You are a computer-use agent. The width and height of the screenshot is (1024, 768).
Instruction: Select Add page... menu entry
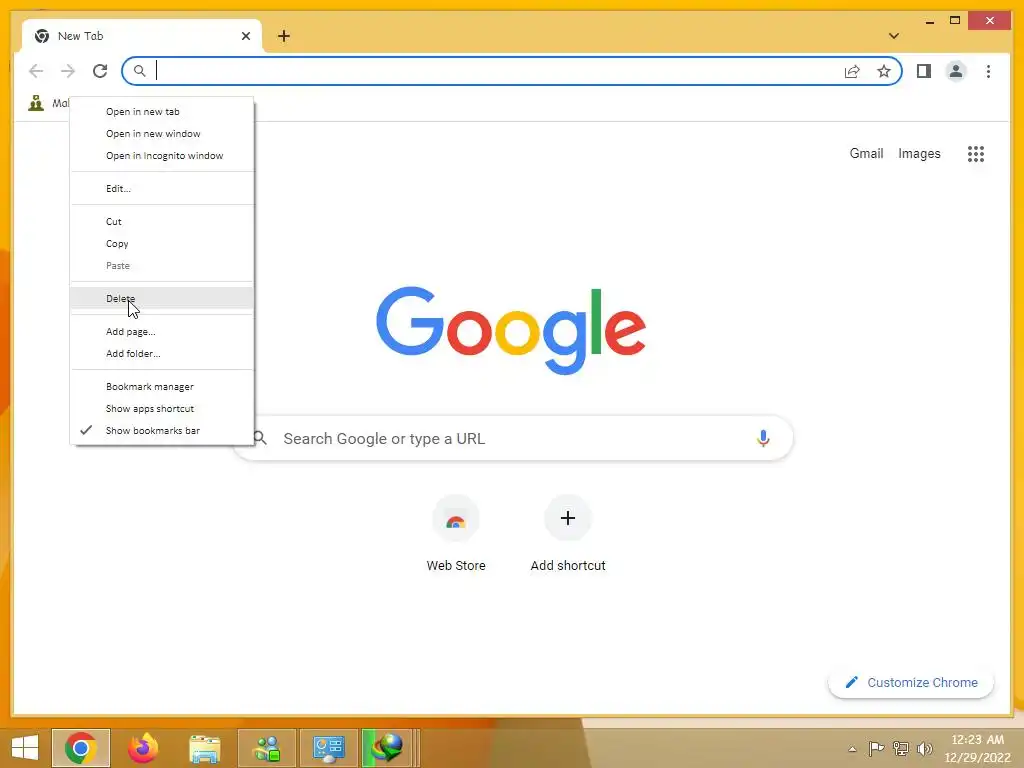click(162, 332)
